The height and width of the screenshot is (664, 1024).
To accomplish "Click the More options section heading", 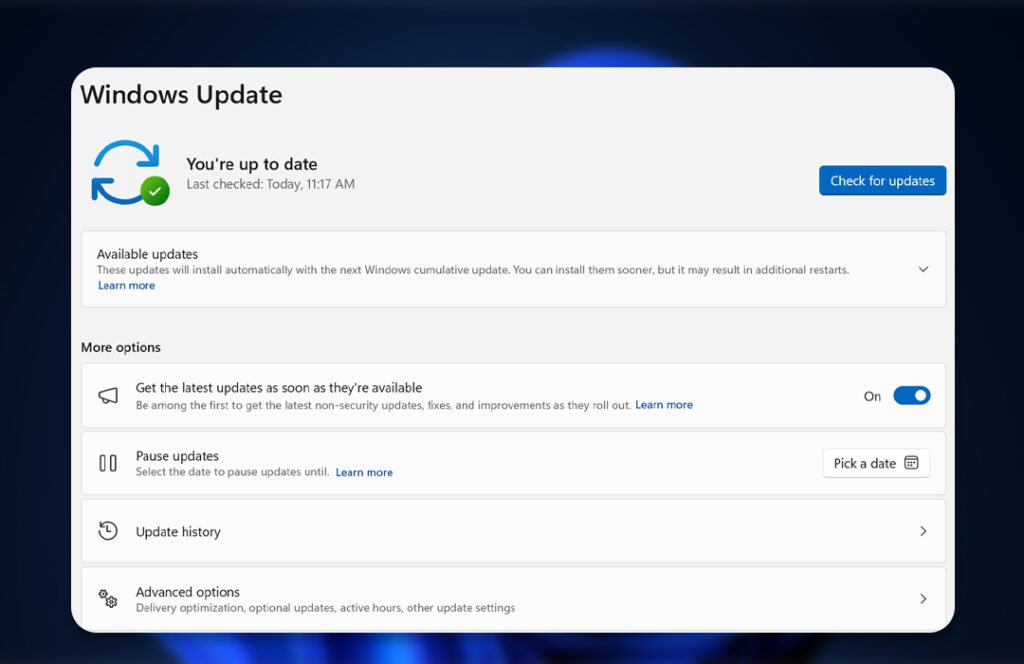I will pyautogui.click(x=121, y=347).
